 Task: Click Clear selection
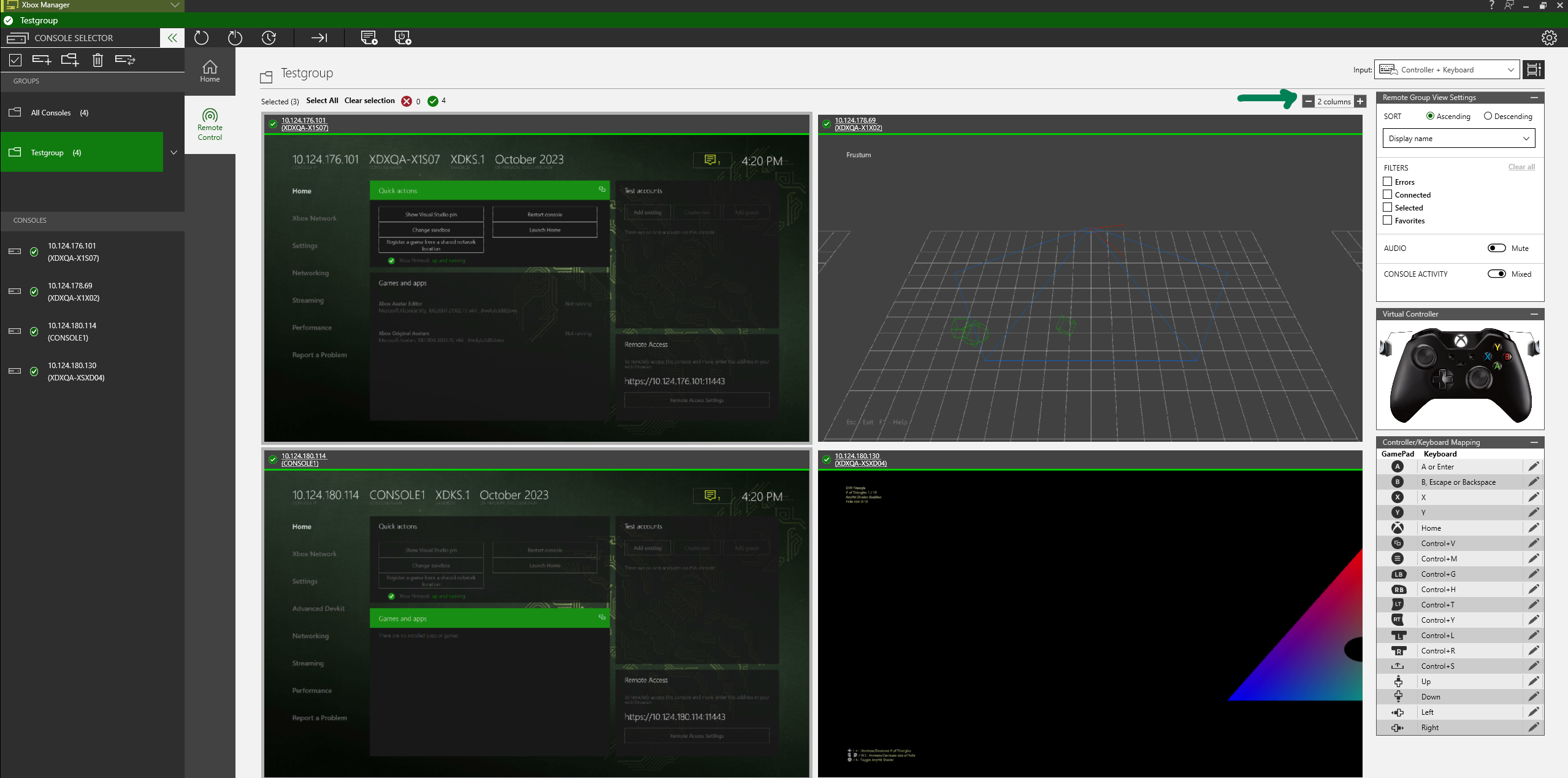pos(370,101)
